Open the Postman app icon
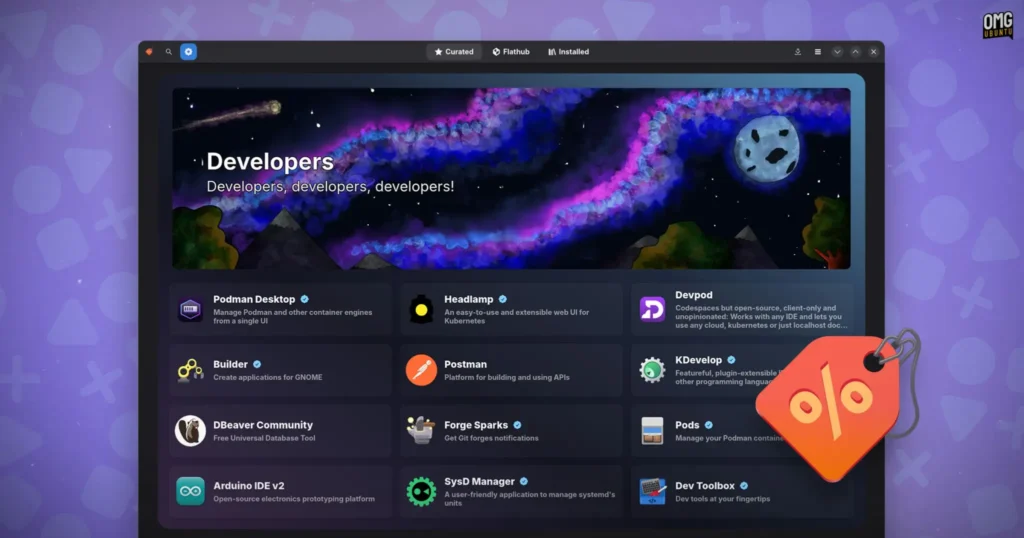1024x538 pixels. click(x=421, y=370)
